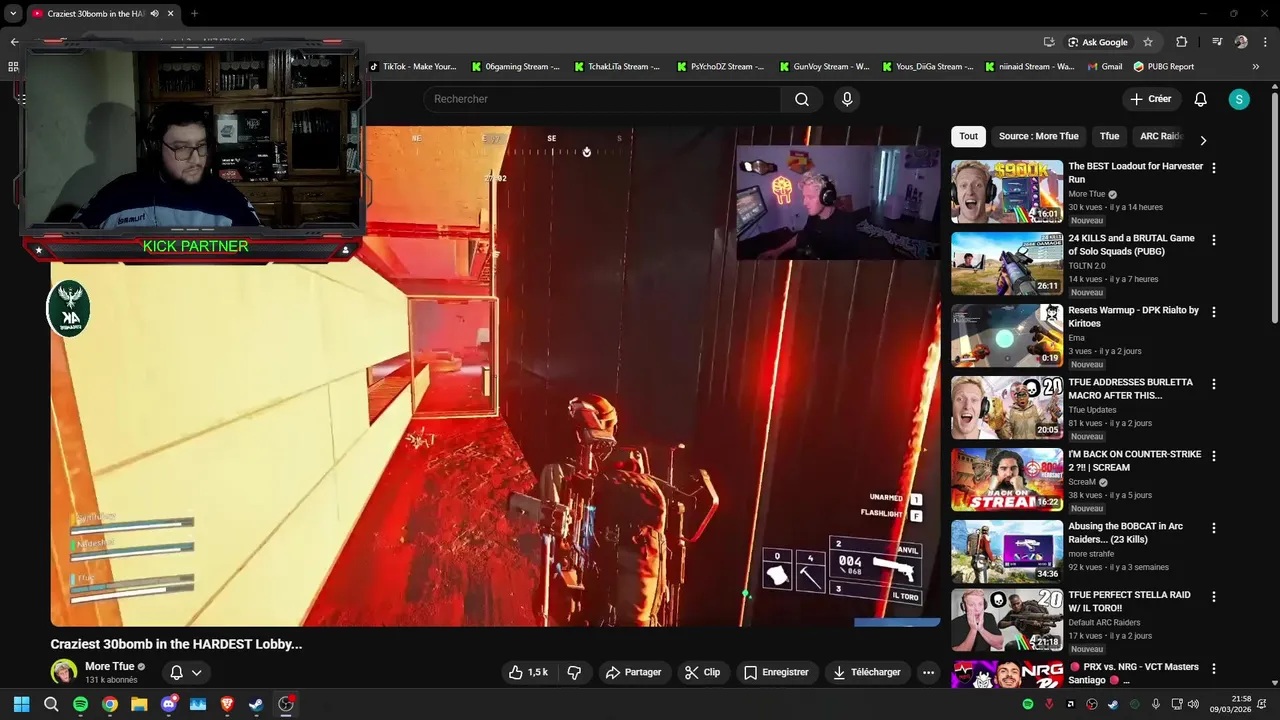This screenshot has width=1280, height=720.
Task: Mute the tab via speaker icon
Action: pos(154,14)
